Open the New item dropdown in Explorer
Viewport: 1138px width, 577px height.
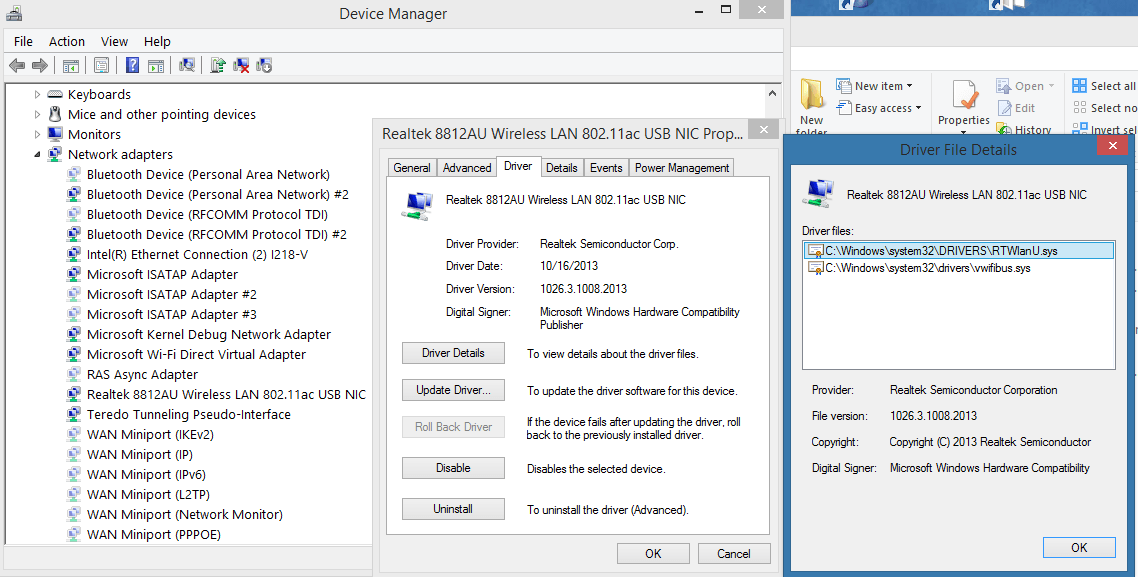click(874, 86)
